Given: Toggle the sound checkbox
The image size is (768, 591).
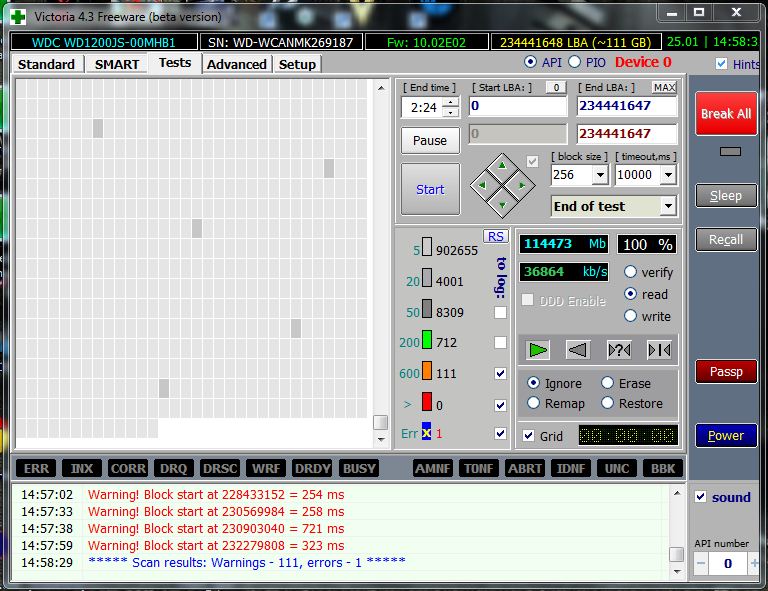Looking at the screenshot, I should tap(700, 497).
